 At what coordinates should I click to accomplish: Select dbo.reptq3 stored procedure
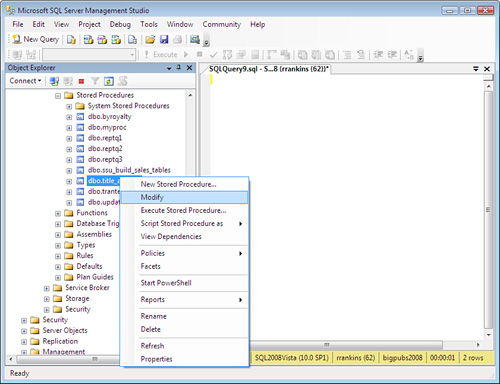[105, 159]
